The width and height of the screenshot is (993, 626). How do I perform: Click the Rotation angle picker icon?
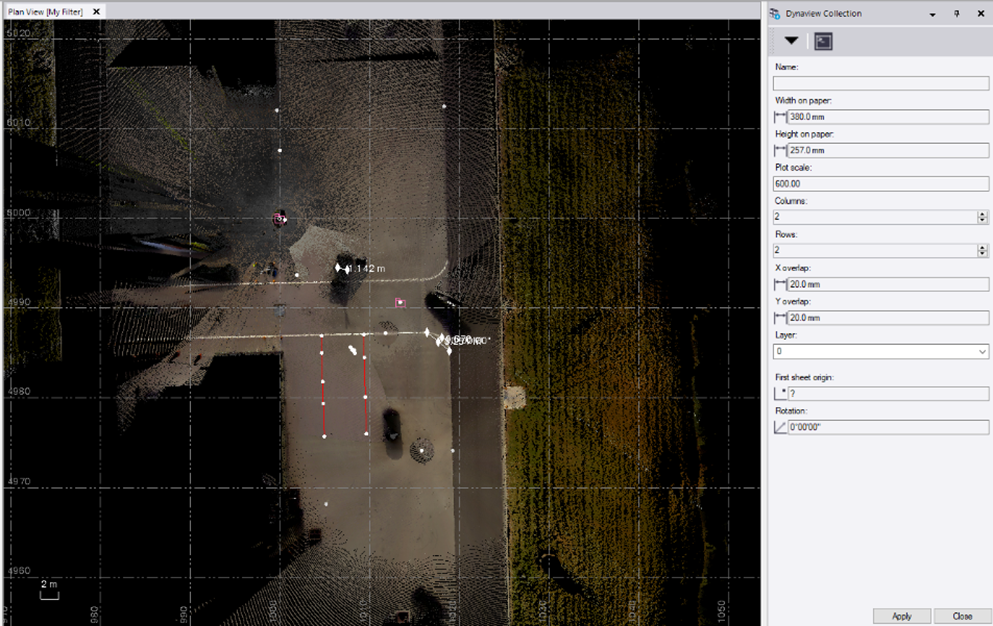pos(779,426)
